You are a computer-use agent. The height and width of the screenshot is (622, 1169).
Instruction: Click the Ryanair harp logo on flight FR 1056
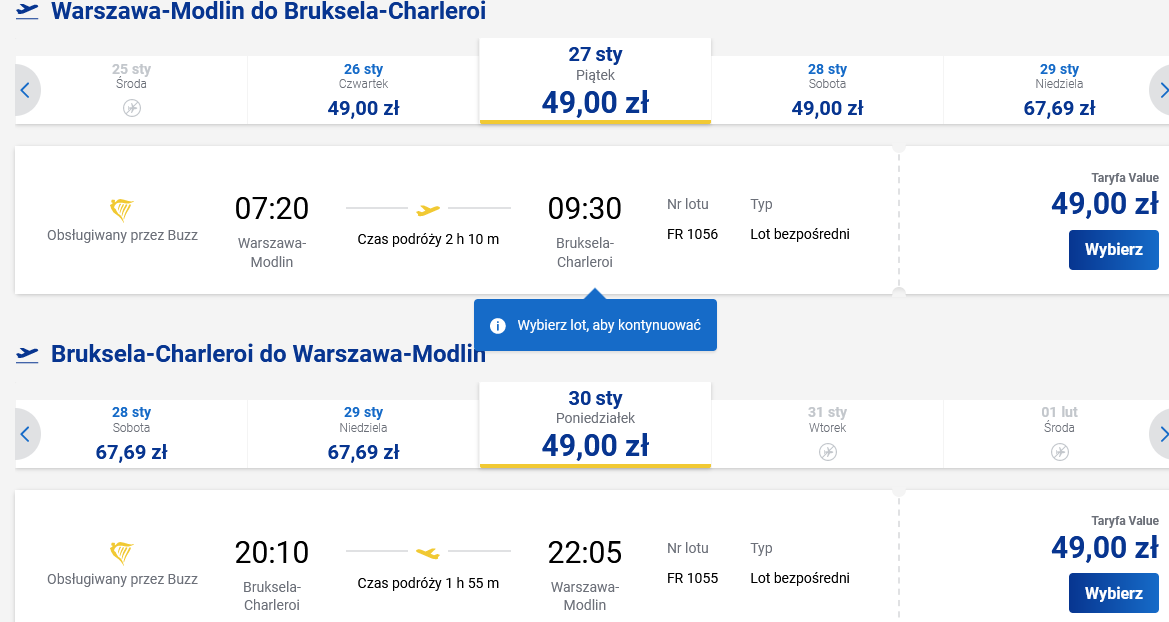point(122,210)
